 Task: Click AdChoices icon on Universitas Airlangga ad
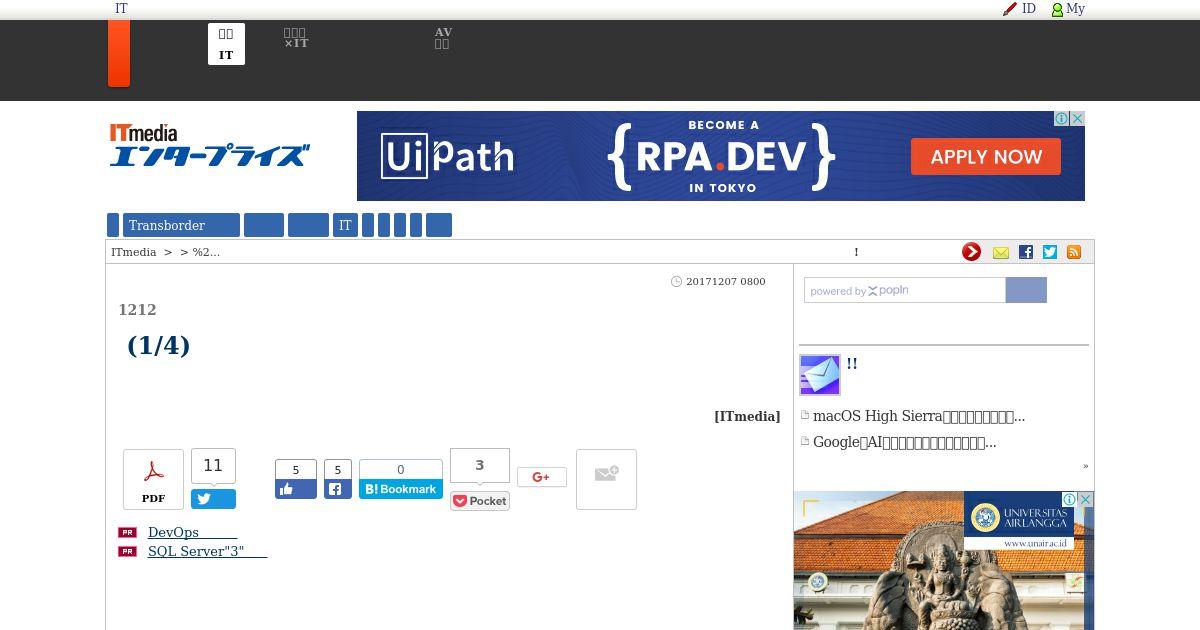pos(1070,499)
